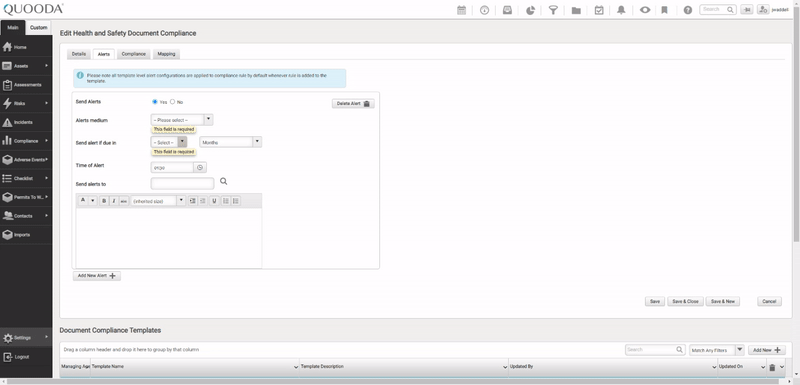This screenshot has height=385, width=800.
Task: Open the folder icon in header
Action: (x=576, y=10)
